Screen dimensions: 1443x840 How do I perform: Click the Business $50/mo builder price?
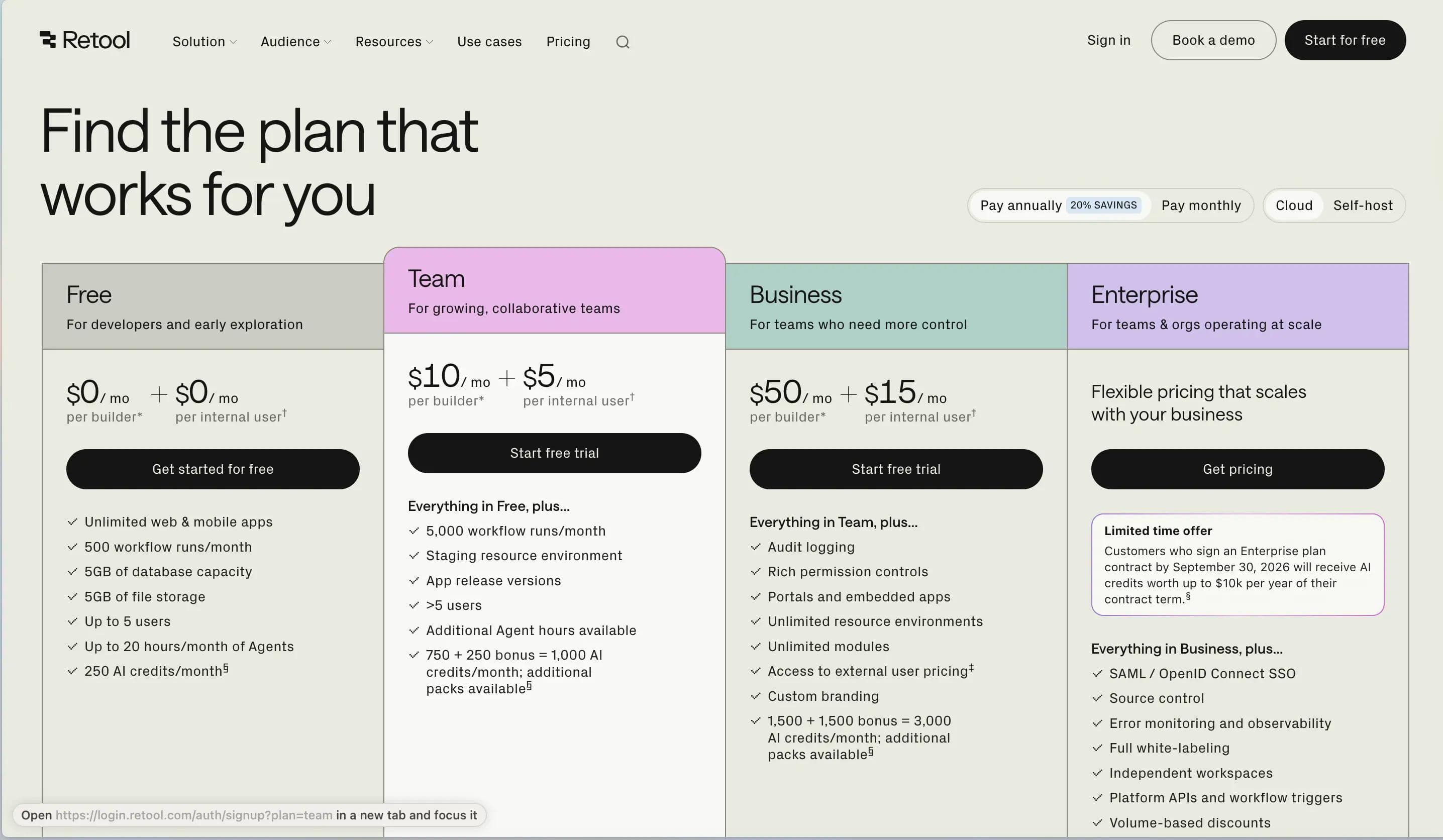(x=790, y=393)
